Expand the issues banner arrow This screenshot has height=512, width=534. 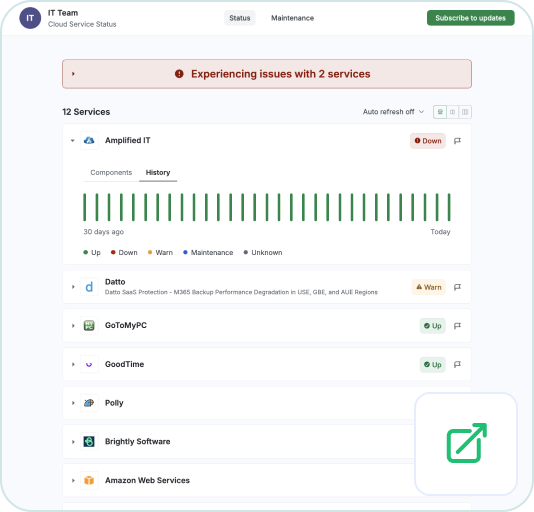(73, 74)
